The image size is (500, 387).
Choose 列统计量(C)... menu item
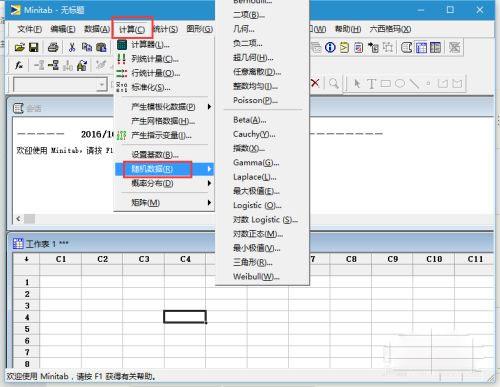164,59
